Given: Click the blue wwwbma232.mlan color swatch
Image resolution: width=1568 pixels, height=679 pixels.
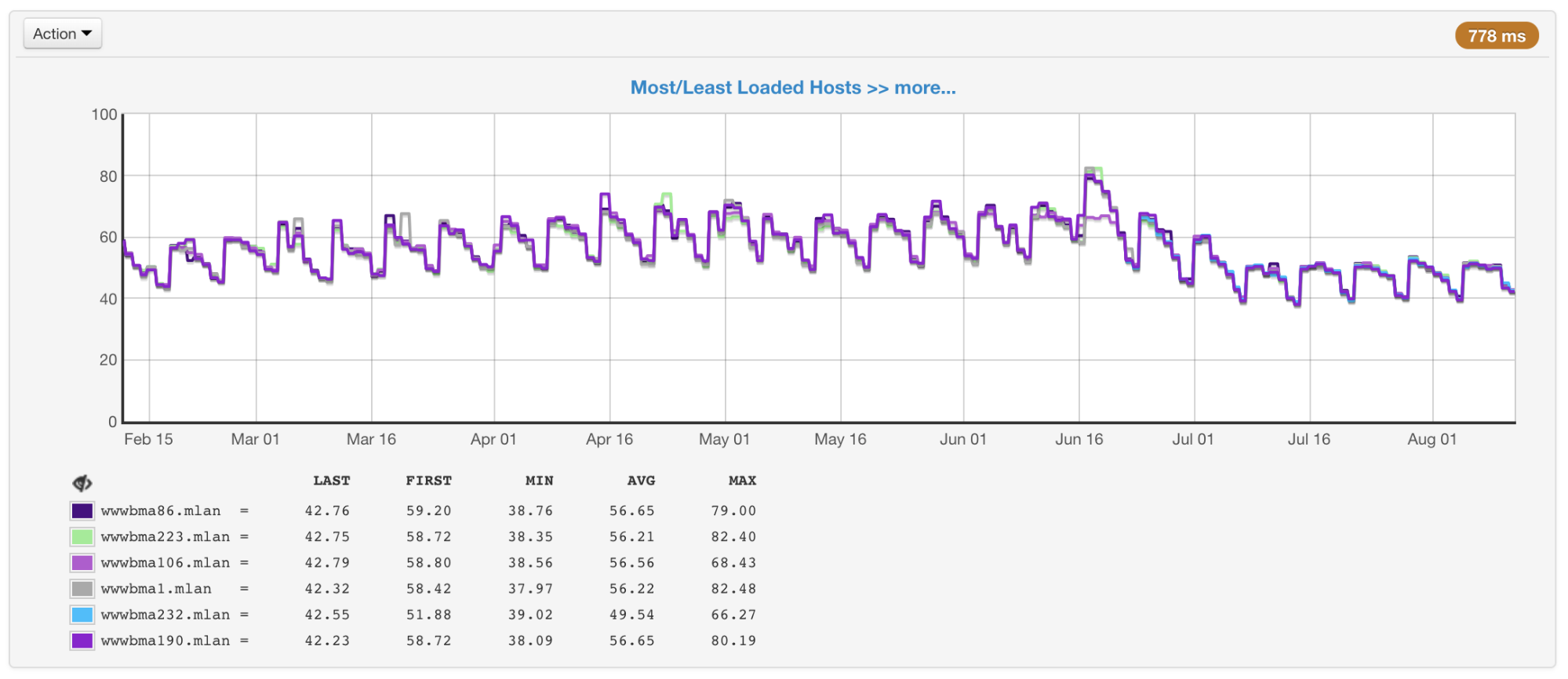Looking at the screenshot, I should coord(82,615).
